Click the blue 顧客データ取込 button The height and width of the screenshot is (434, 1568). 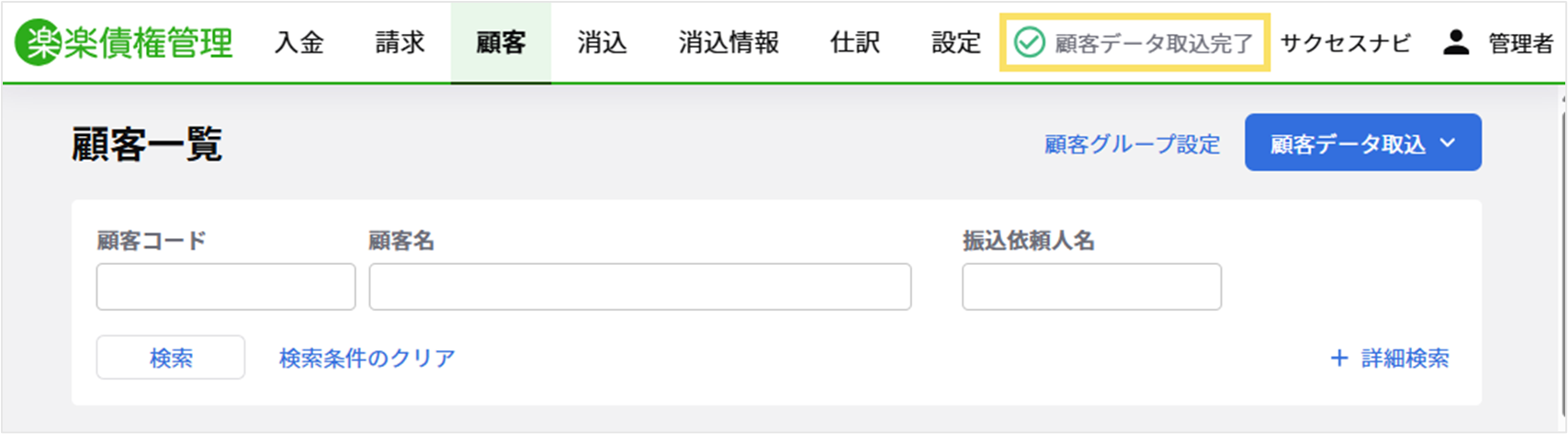1362,143
